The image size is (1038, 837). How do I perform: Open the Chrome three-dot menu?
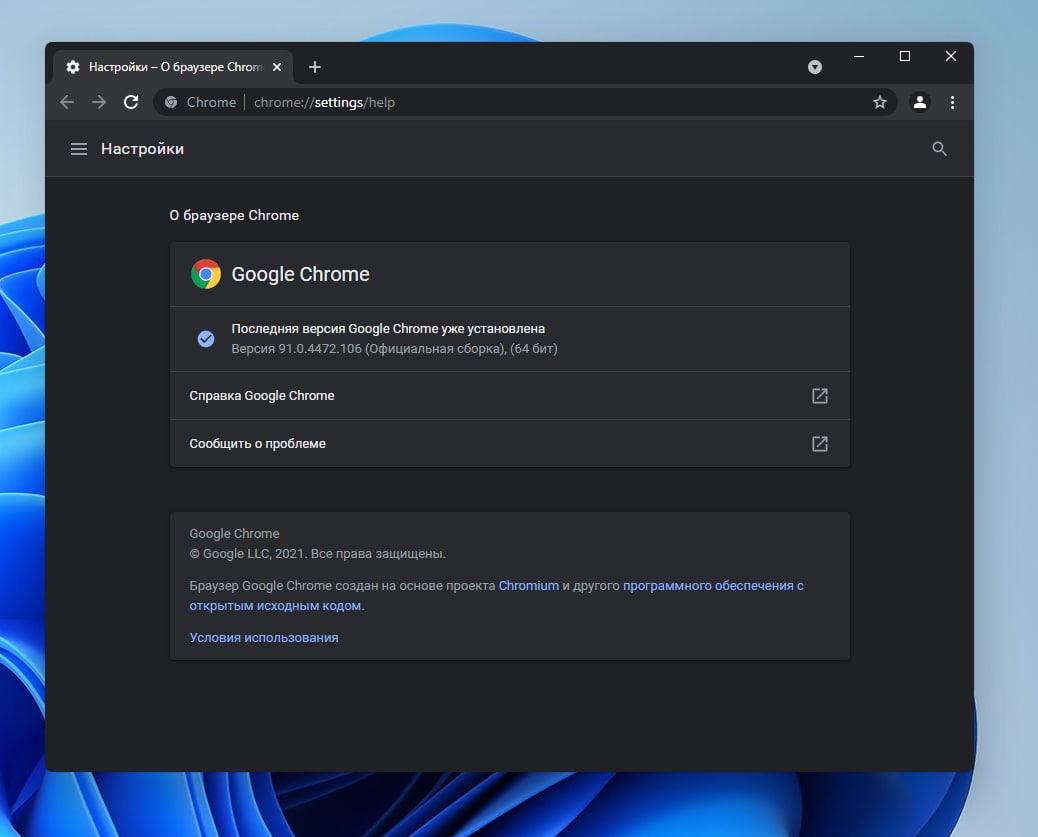952,102
